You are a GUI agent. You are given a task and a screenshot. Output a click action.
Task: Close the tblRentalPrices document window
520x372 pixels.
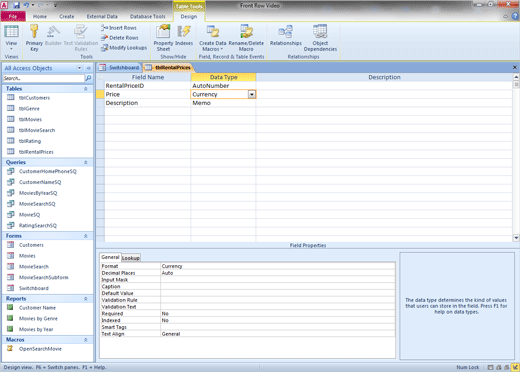(x=515, y=67)
